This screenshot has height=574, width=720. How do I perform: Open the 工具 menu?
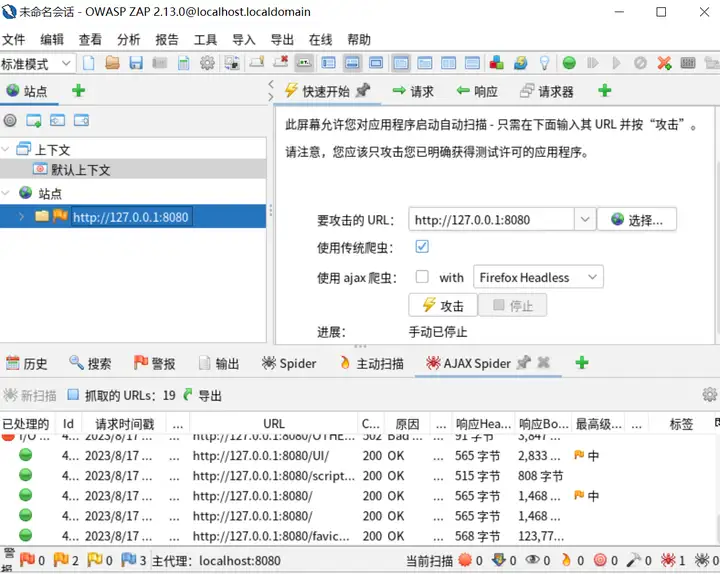pyautogui.click(x=205, y=39)
